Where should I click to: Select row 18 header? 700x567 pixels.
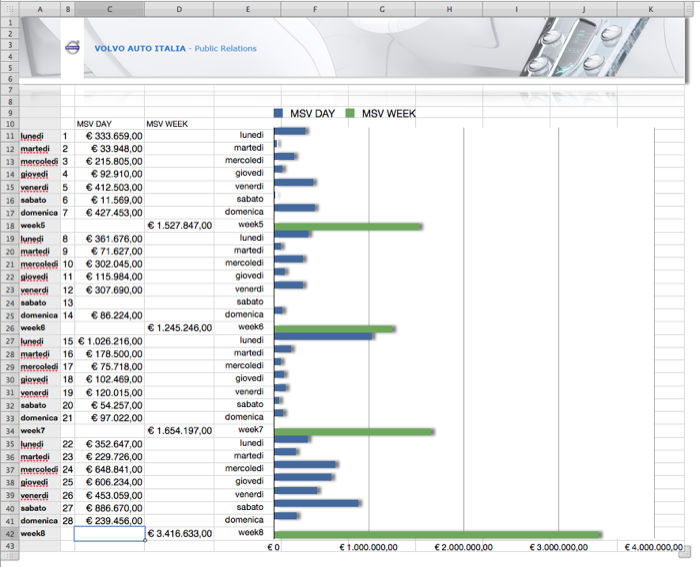point(10,225)
